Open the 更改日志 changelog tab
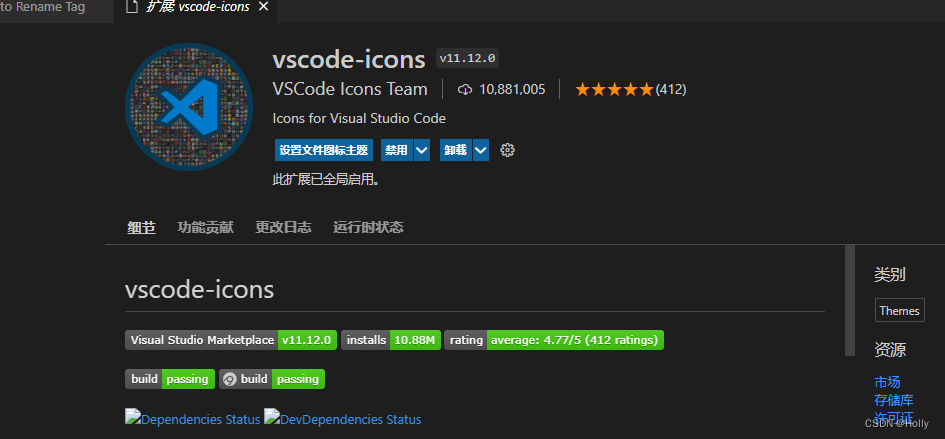The image size is (945, 439). 283,227
